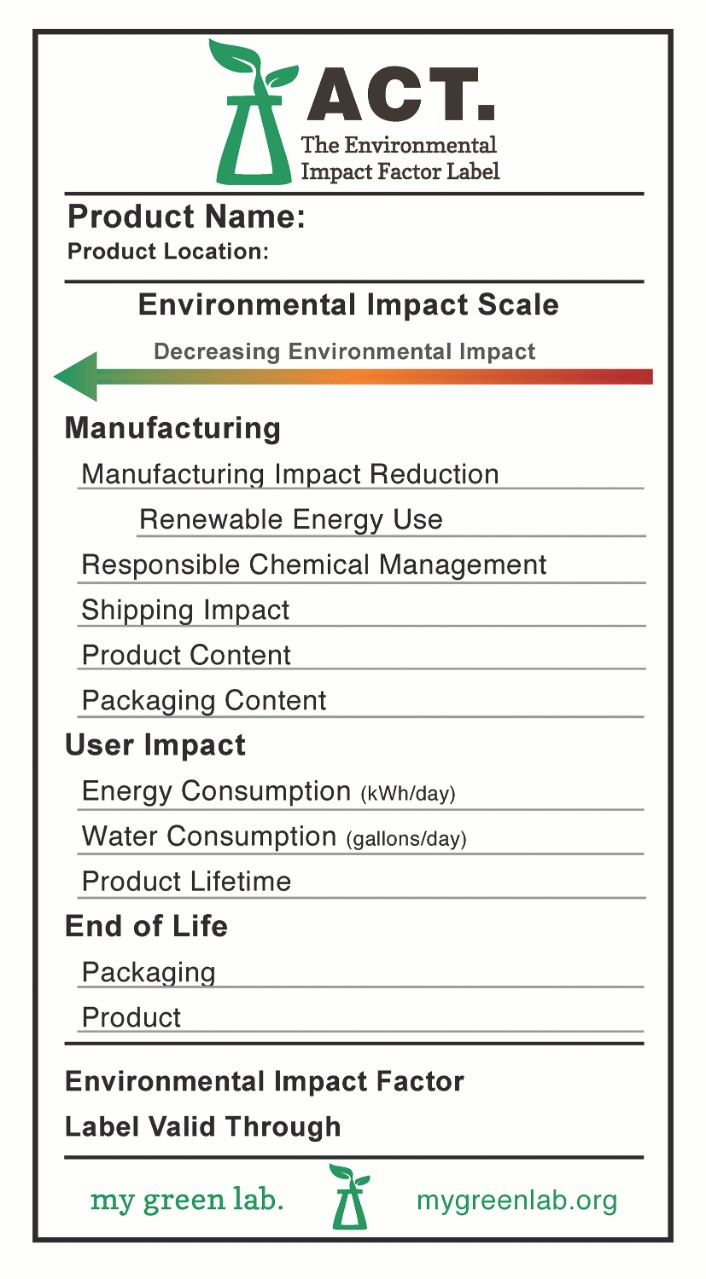Click the Environmental Impact Scale heading
This screenshot has height=1279, width=706.
[348, 305]
